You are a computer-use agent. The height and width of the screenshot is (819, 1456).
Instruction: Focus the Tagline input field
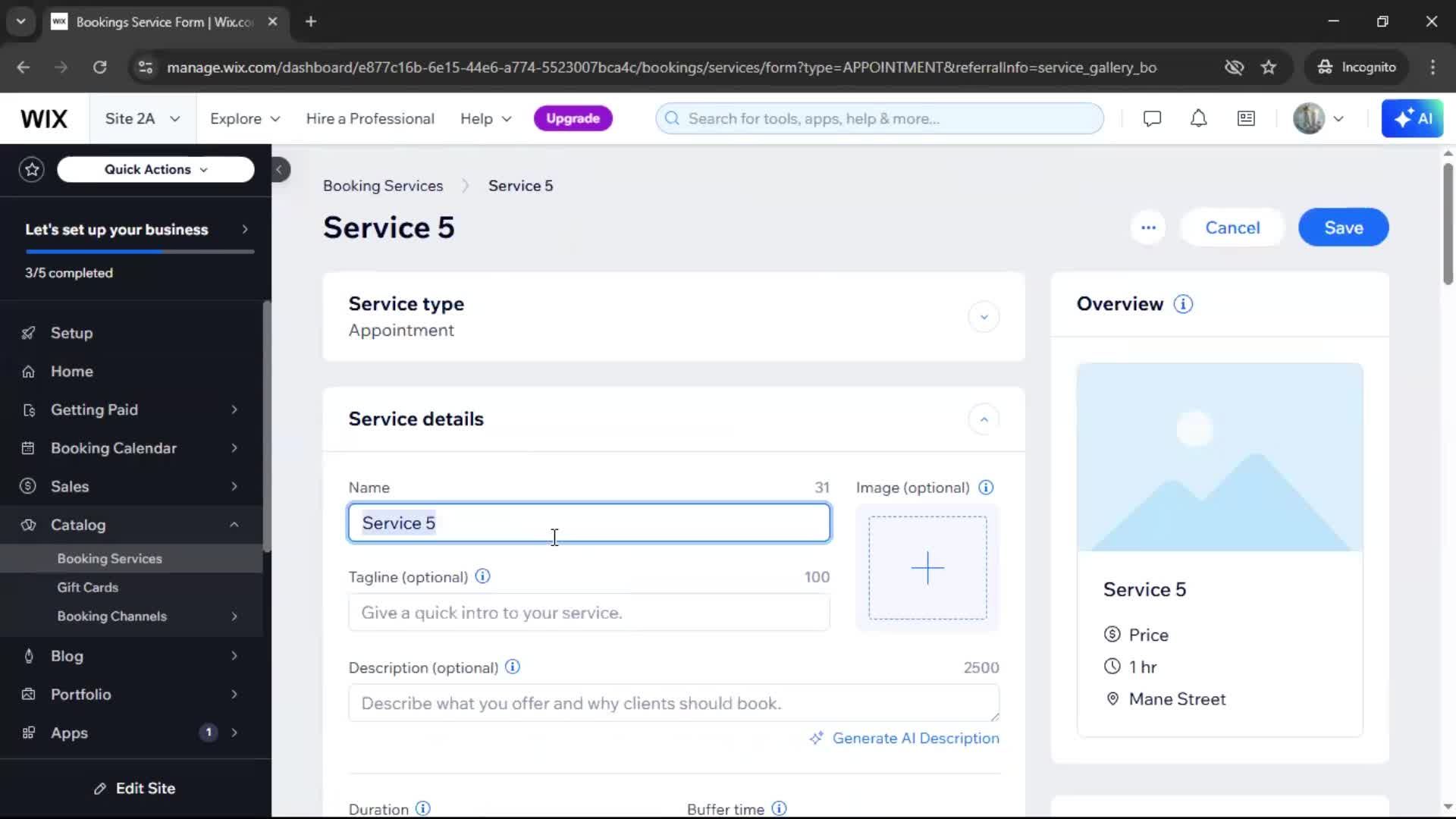[589, 613]
